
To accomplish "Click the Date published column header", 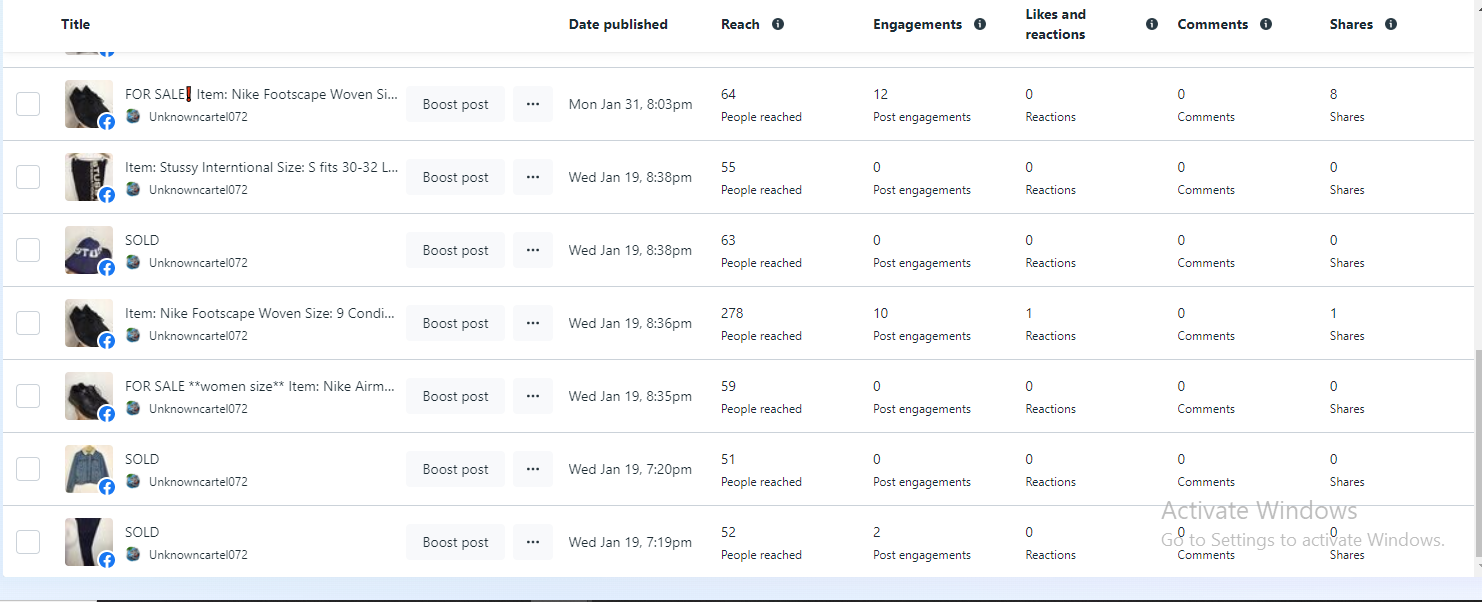I will (618, 24).
